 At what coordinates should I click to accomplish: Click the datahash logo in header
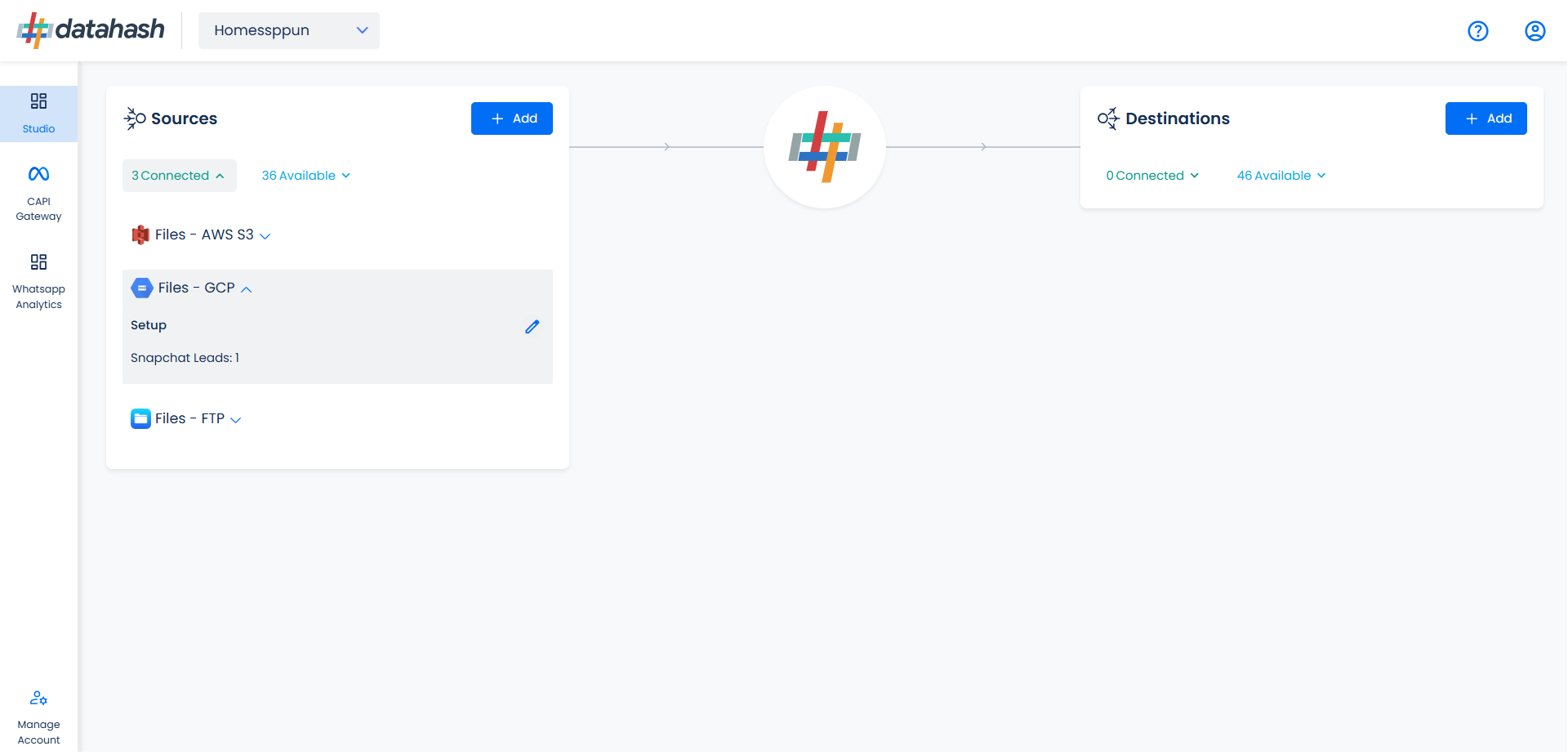91,30
